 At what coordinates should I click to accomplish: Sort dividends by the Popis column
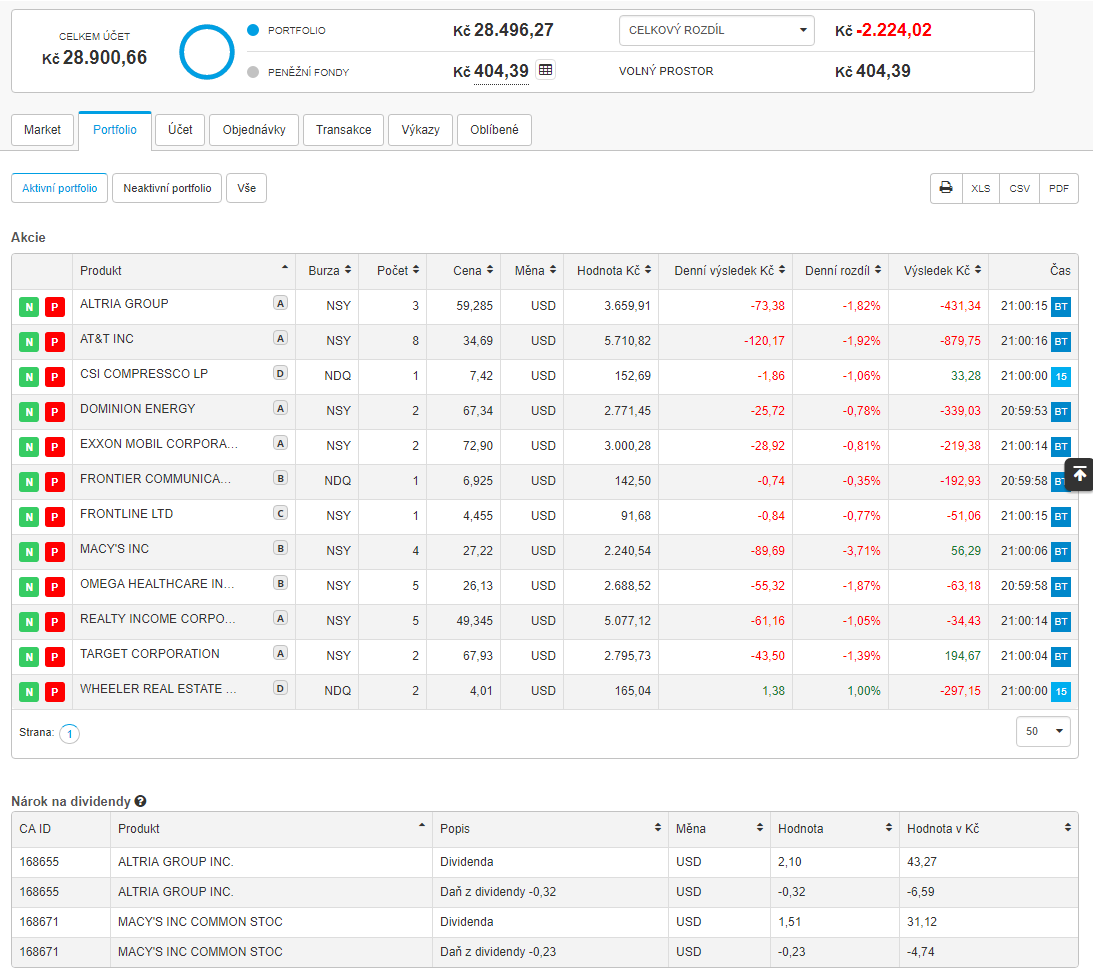click(550, 829)
